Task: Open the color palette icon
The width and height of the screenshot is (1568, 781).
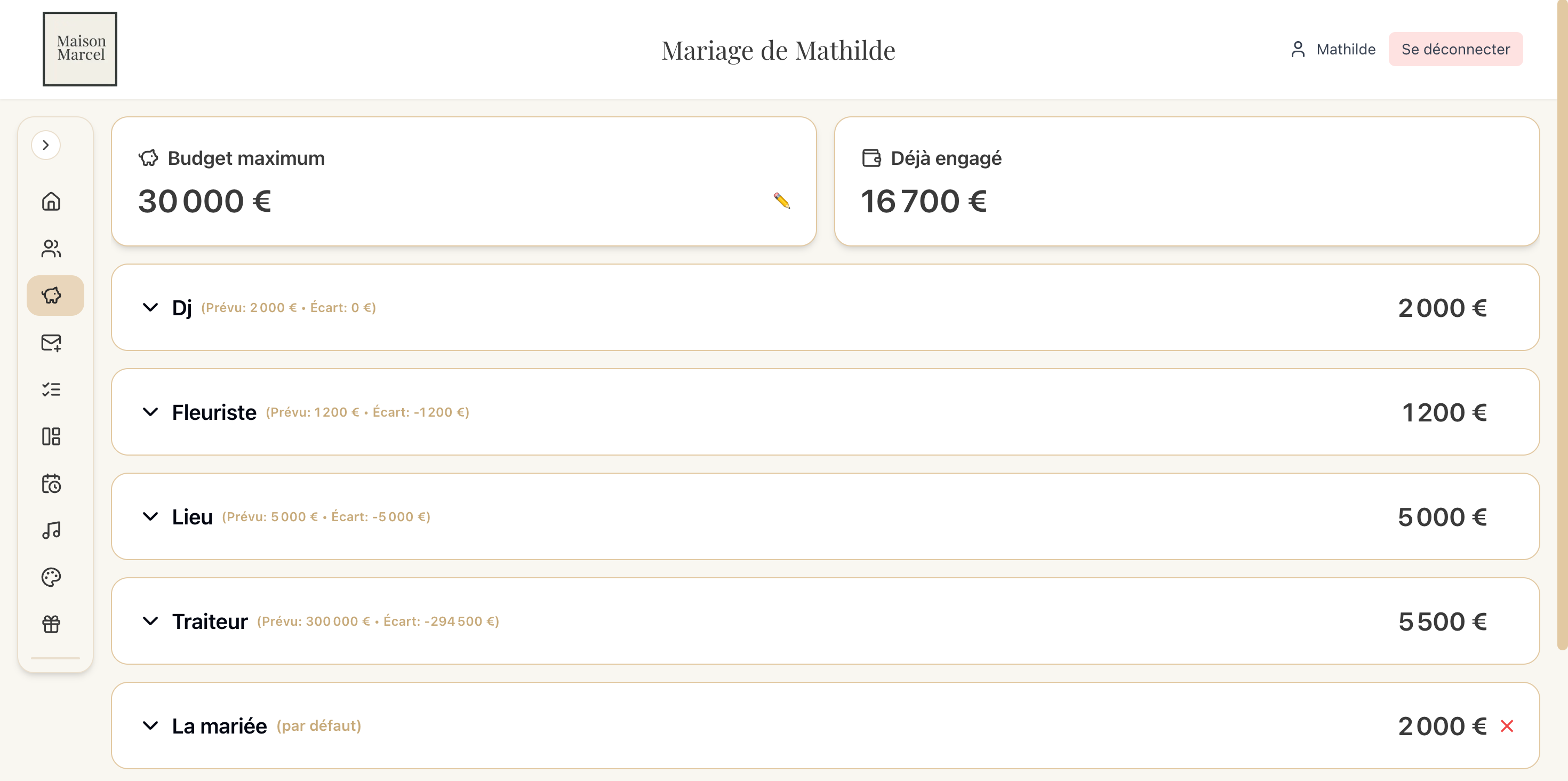Action: click(x=51, y=577)
